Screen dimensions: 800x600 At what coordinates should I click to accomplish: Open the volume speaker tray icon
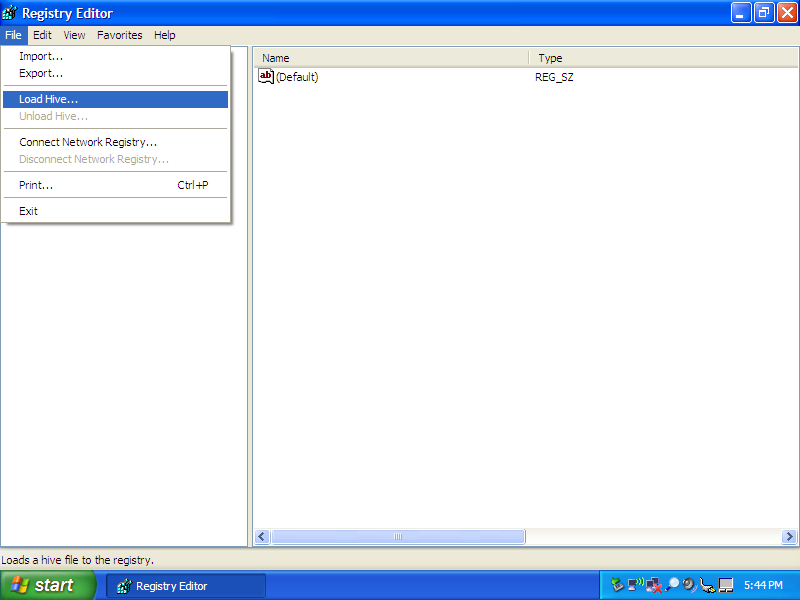[689, 585]
